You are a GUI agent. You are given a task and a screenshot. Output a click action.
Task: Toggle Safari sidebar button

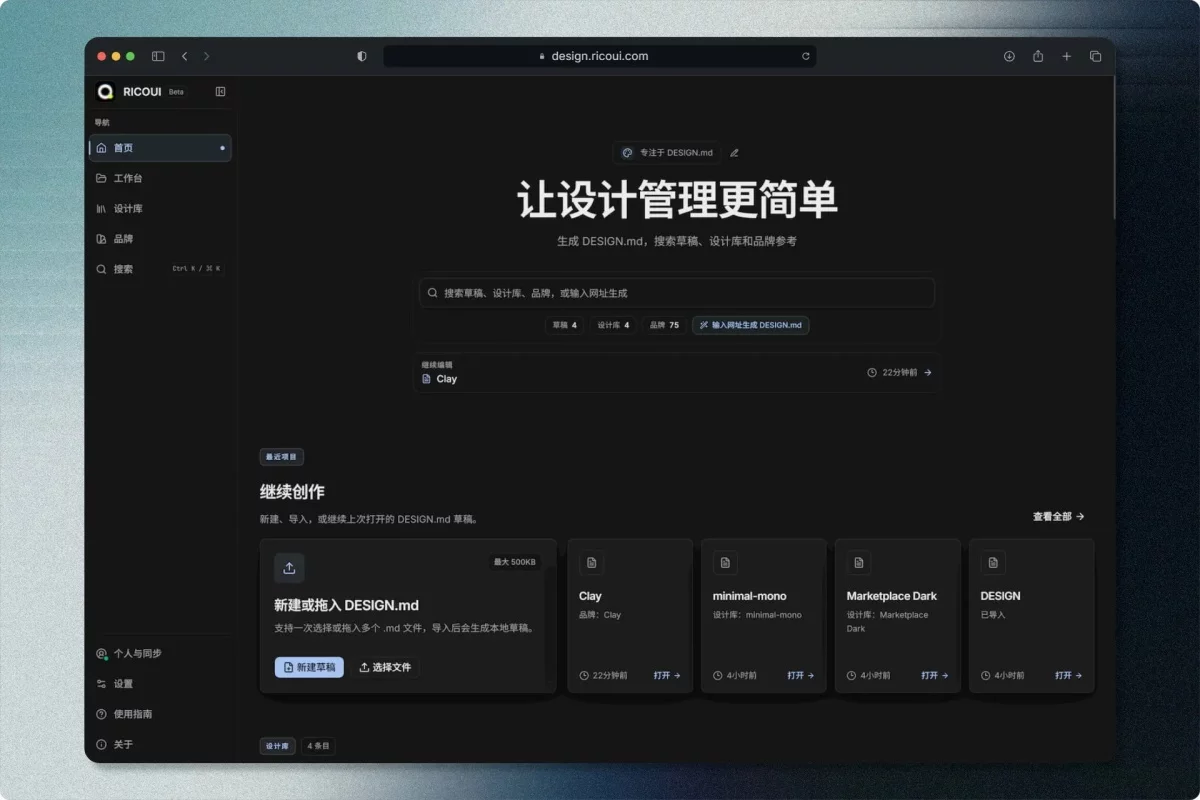point(158,56)
